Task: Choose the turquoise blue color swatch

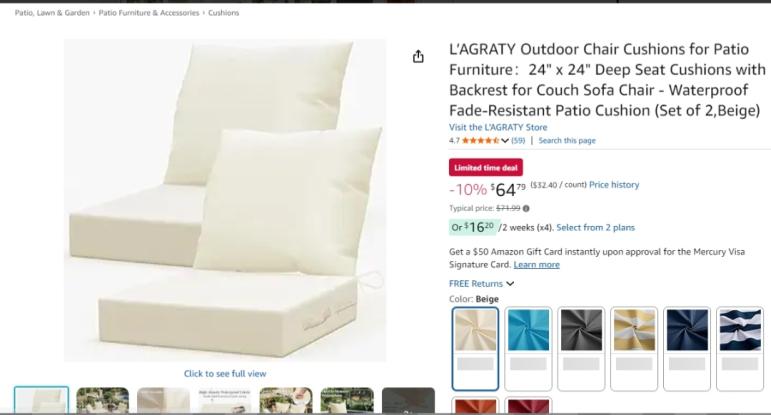Action: tap(528, 349)
